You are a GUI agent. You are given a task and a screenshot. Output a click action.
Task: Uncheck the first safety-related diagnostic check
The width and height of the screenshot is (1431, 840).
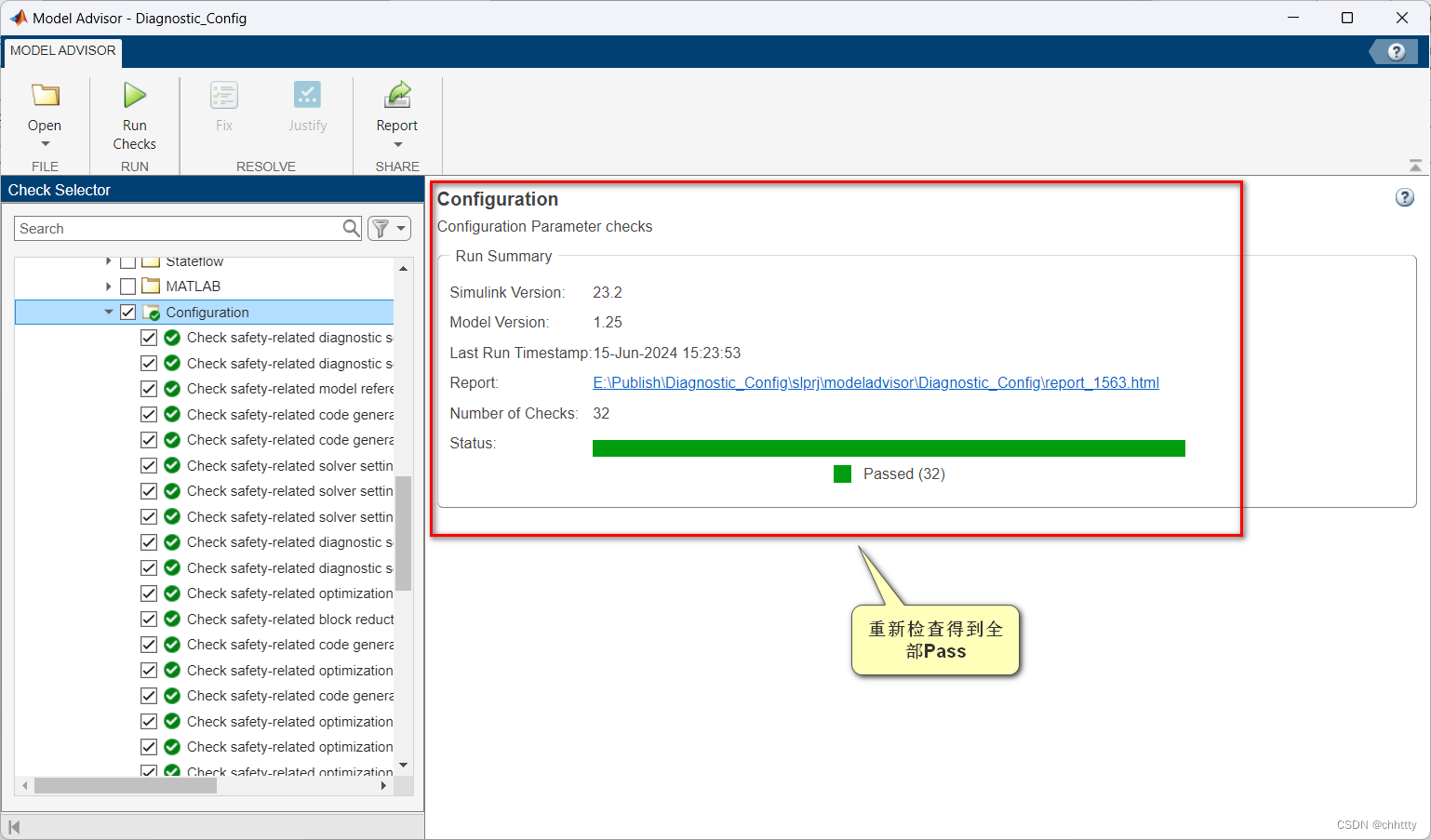click(149, 338)
